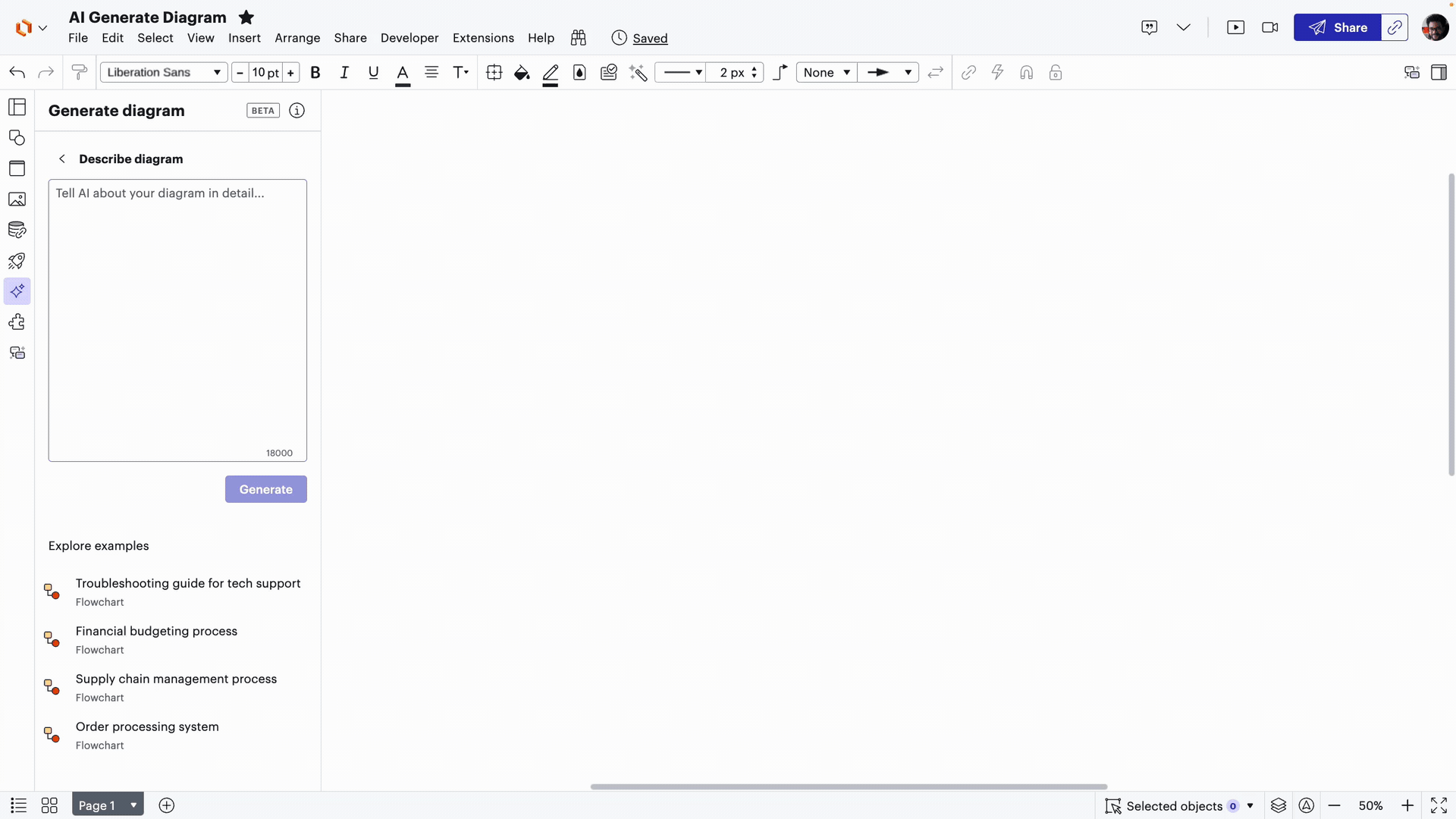The height and width of the screenshot is (819, 1456).
Task: Open the Images panel in the sidebar
Action: coord(17,199)
